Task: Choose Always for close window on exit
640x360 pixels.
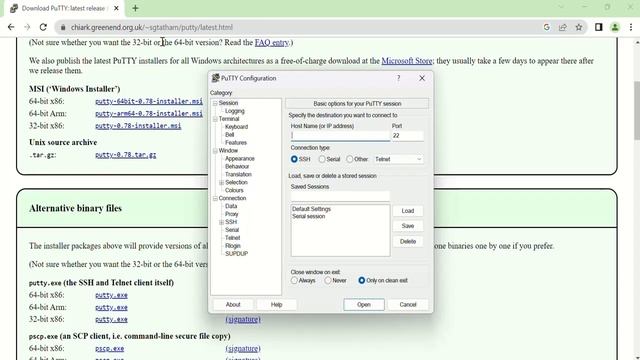Action: click(x=294, y=280)
